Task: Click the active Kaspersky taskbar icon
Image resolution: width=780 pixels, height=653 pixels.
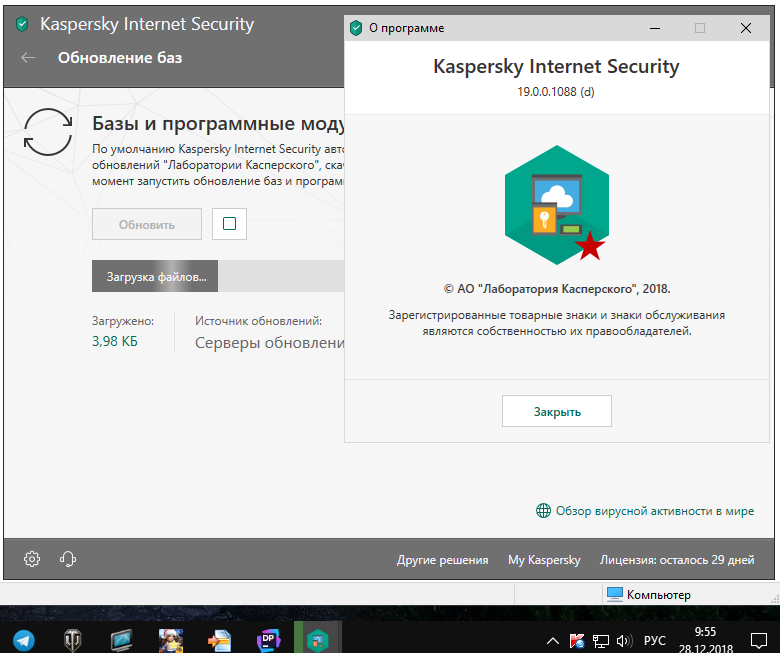Action: tap(317, 640)
